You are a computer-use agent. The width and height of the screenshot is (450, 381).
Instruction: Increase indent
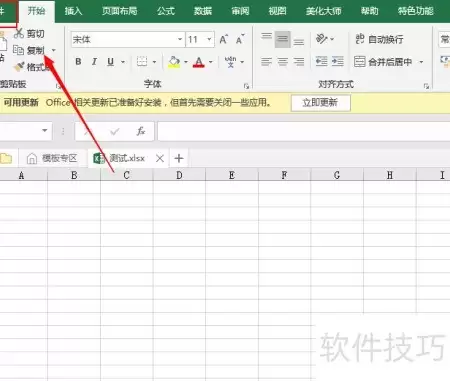[338, 61]
